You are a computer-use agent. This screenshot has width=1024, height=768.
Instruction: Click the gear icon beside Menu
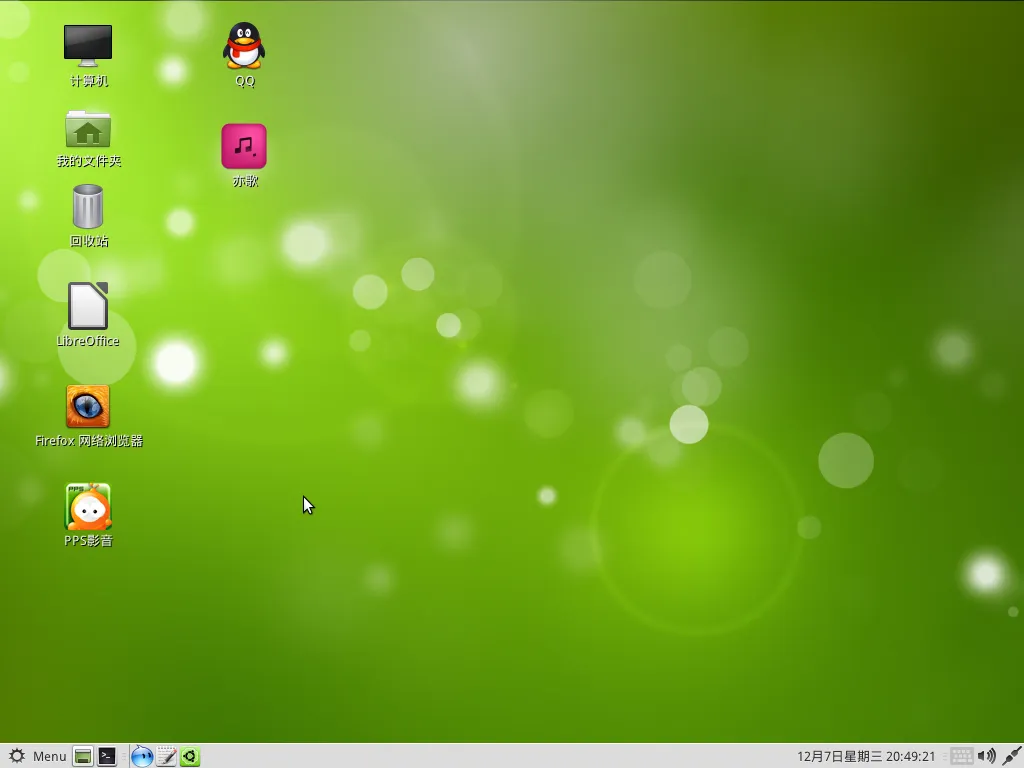click(x=17, y=756)
